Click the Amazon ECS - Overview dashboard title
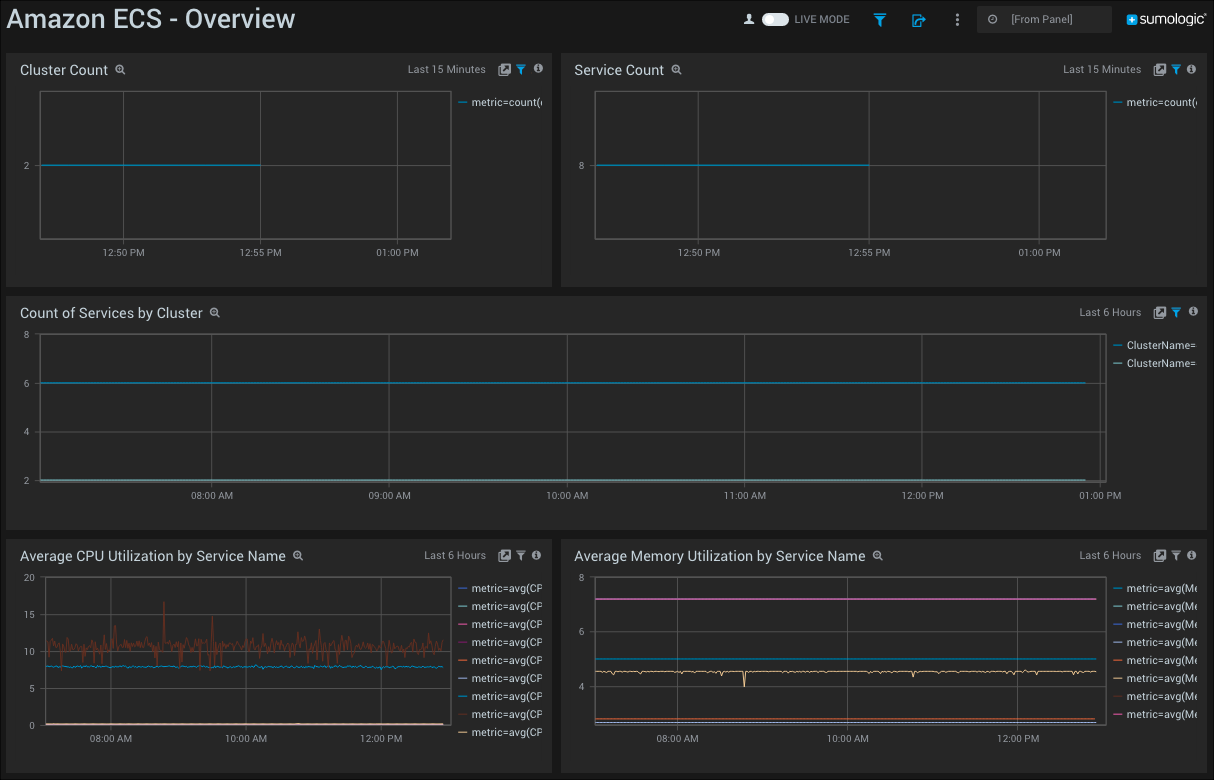The image size is (1214, 780). click(x=151, y=18)
